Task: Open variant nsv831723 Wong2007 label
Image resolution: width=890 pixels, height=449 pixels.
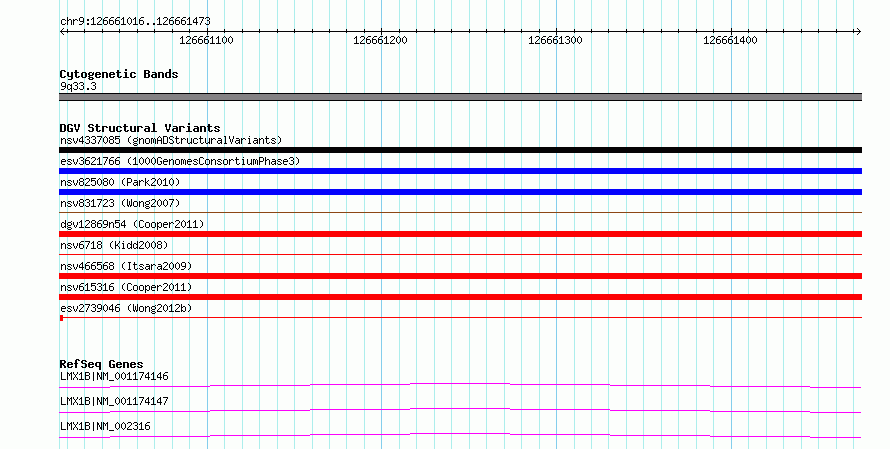Action: click(x=120, y=203)
